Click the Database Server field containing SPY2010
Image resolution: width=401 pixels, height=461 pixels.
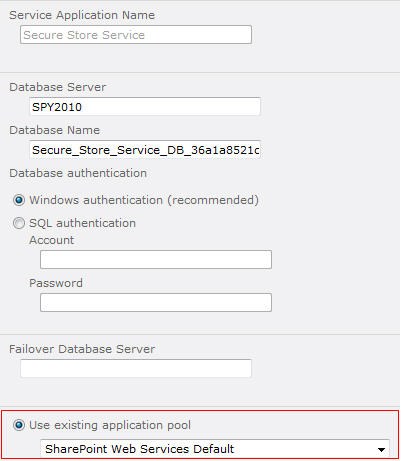tap(145, 107)
